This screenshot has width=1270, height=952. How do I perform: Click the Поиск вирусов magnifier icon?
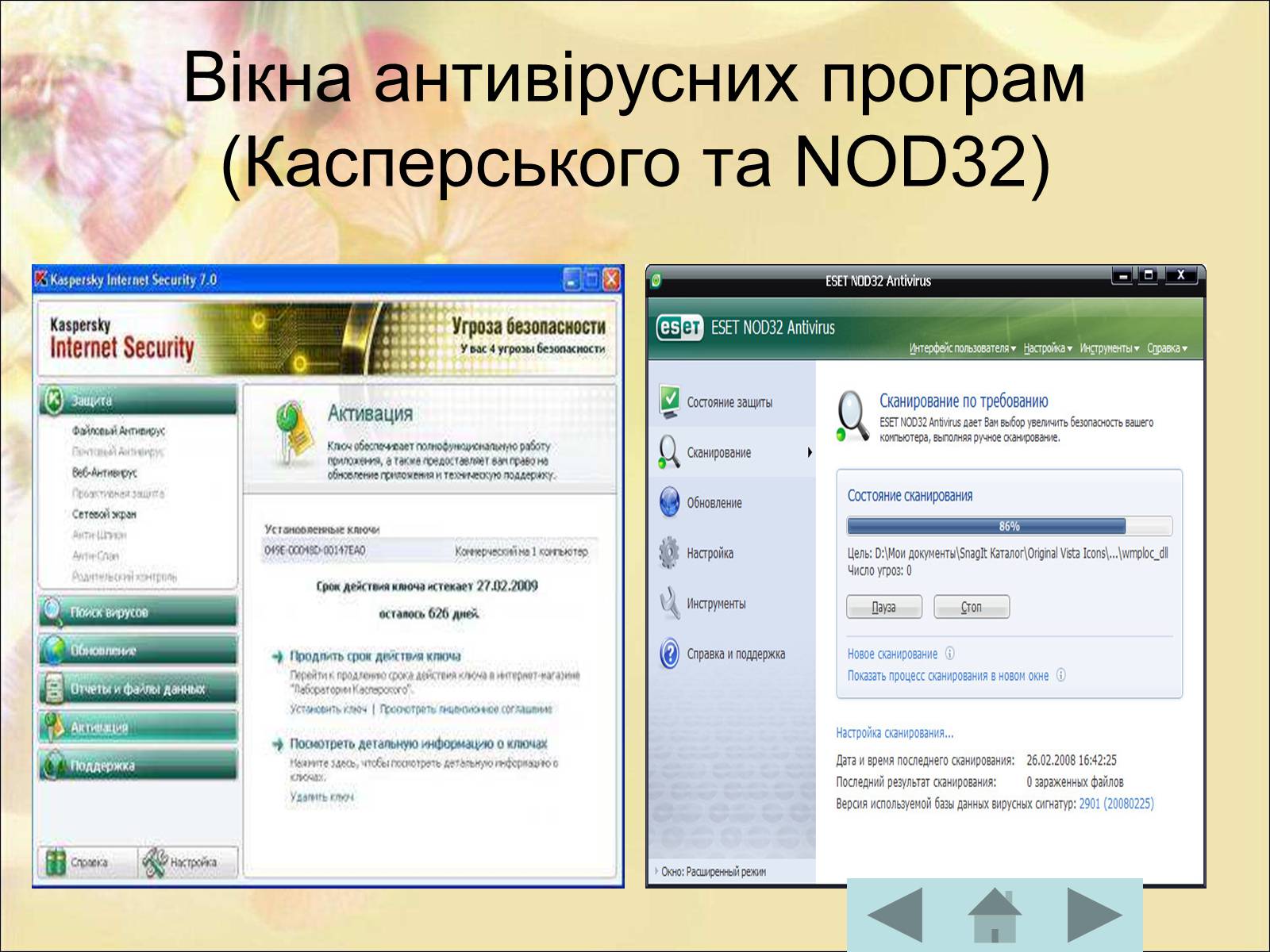point(53,612)
